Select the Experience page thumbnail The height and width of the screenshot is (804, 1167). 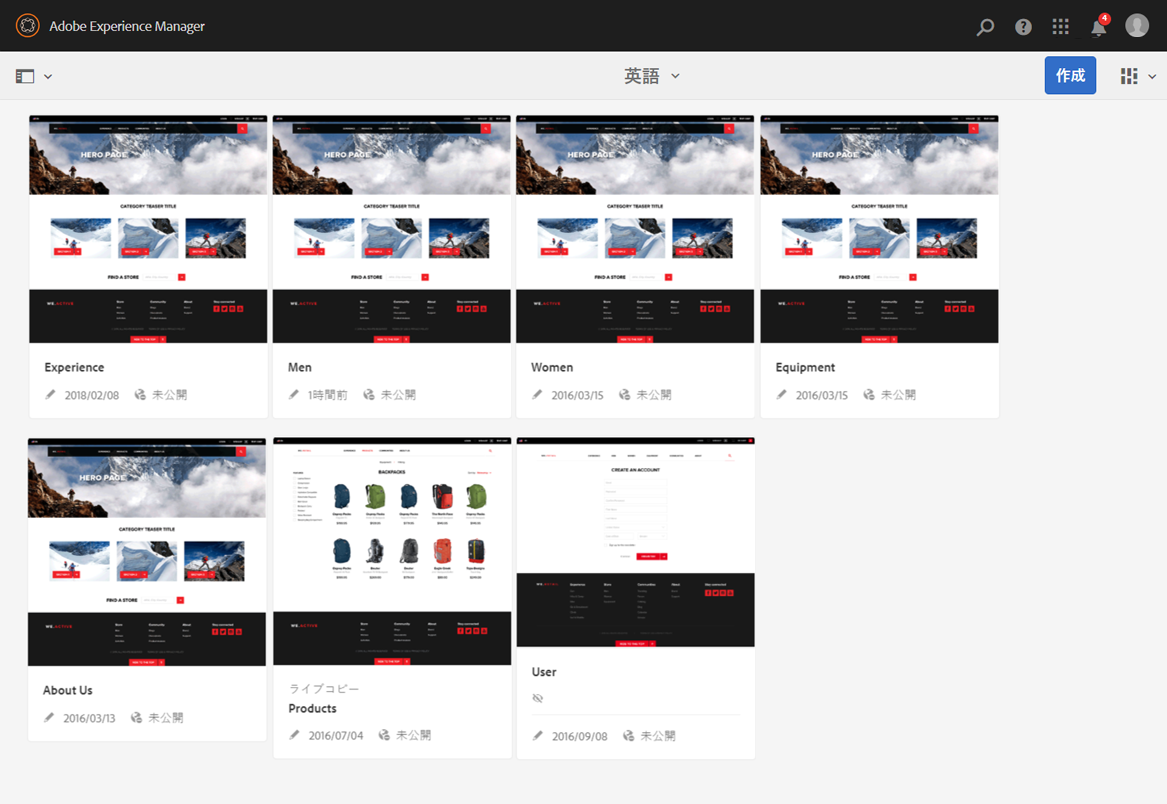[148, 229]
